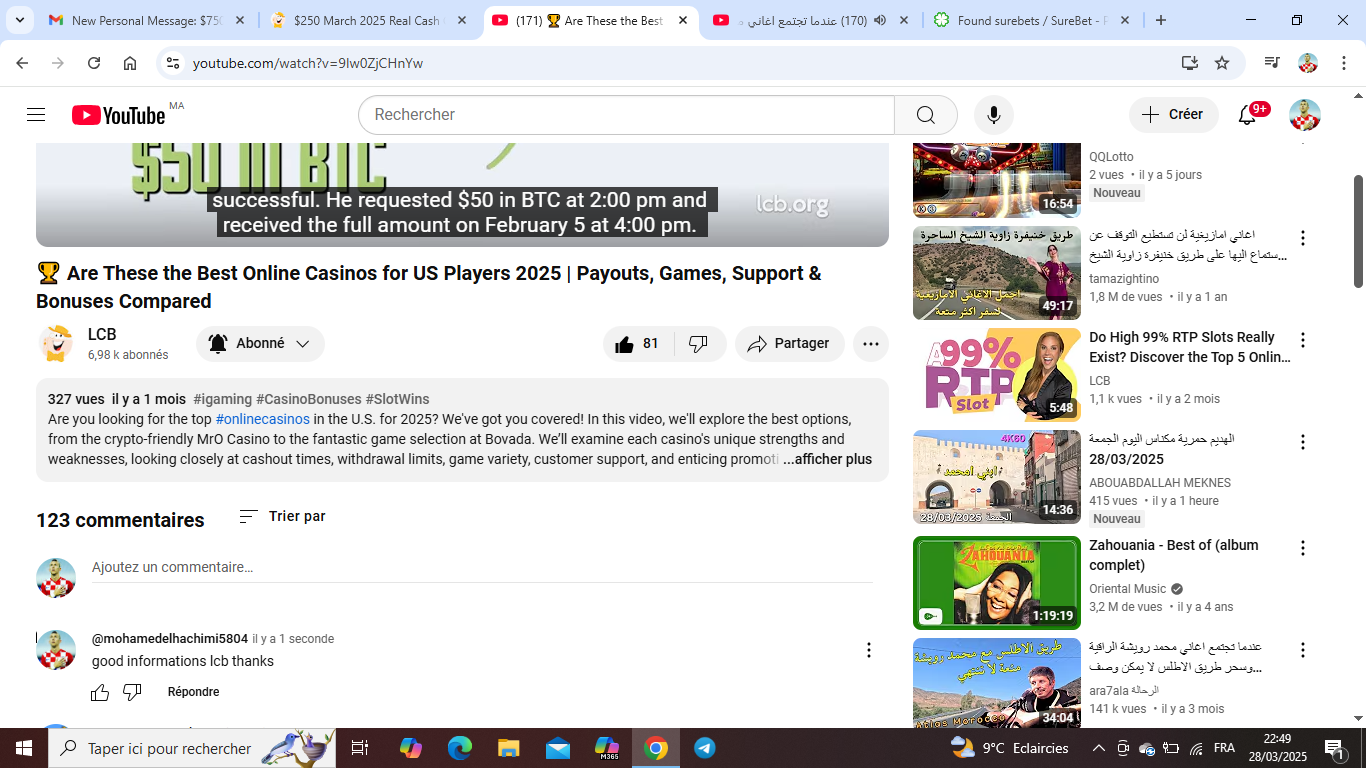Open options for 99% RTP Slots video
Screen dimensions: 1366x768
1303,340
